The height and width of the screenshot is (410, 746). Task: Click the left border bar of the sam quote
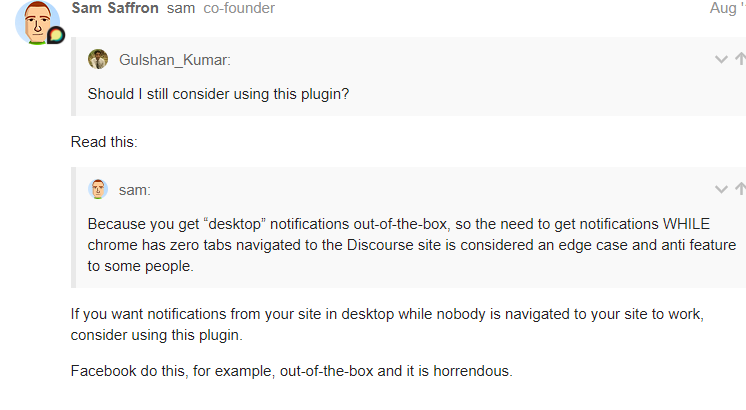pyautogui.click(x=73, y=227)
